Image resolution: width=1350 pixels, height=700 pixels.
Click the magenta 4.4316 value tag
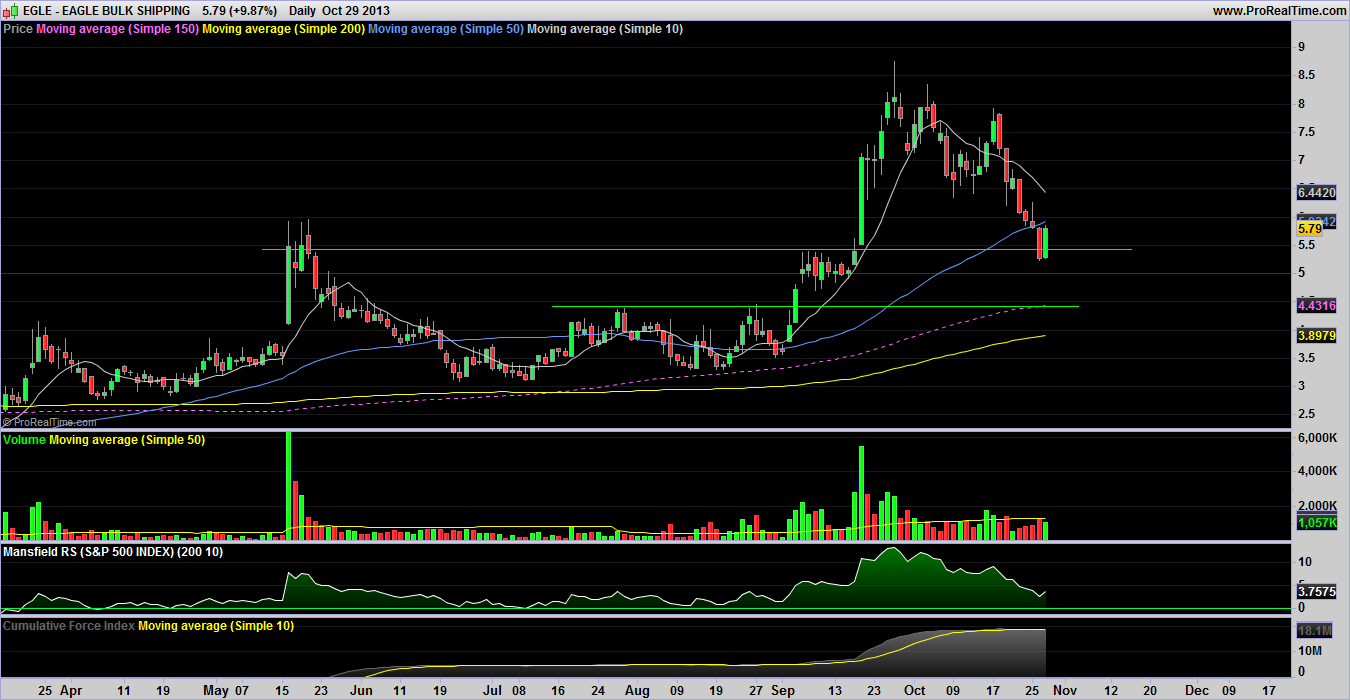pos(1316,306)
